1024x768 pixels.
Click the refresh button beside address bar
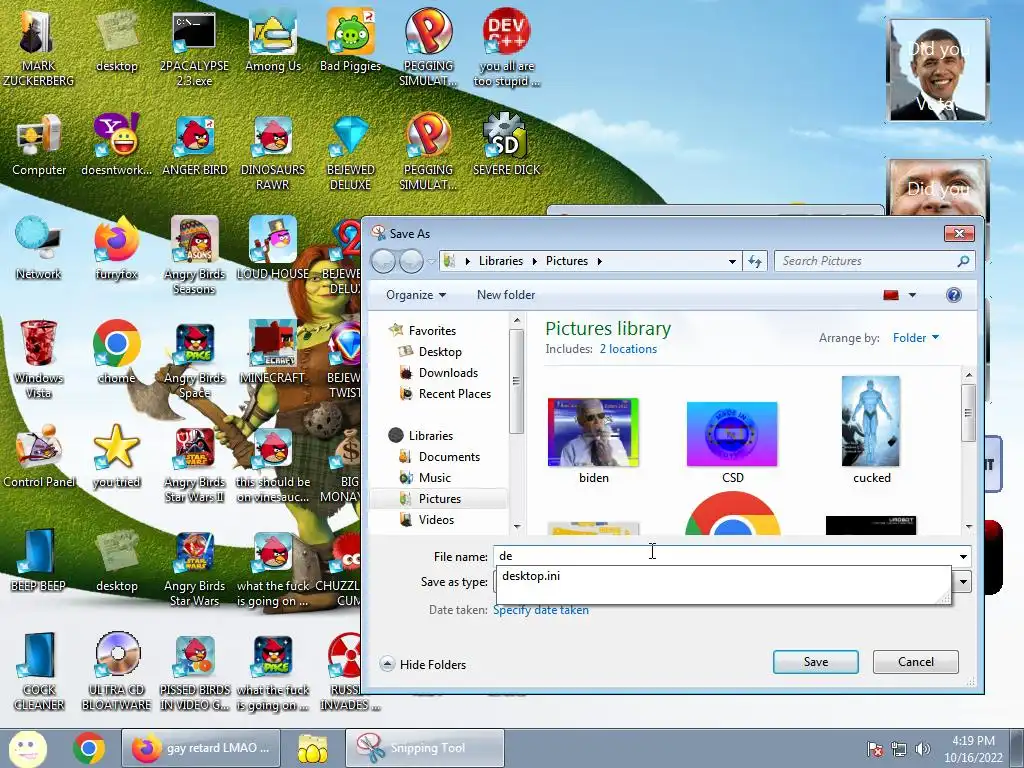click(x=755, y=261)
